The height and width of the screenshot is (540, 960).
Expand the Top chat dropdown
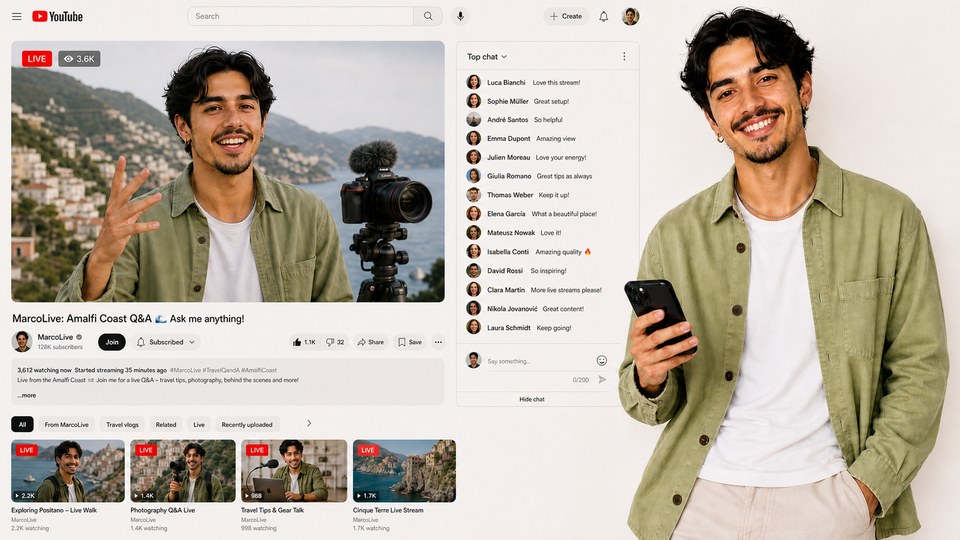(x=487, y=56)
